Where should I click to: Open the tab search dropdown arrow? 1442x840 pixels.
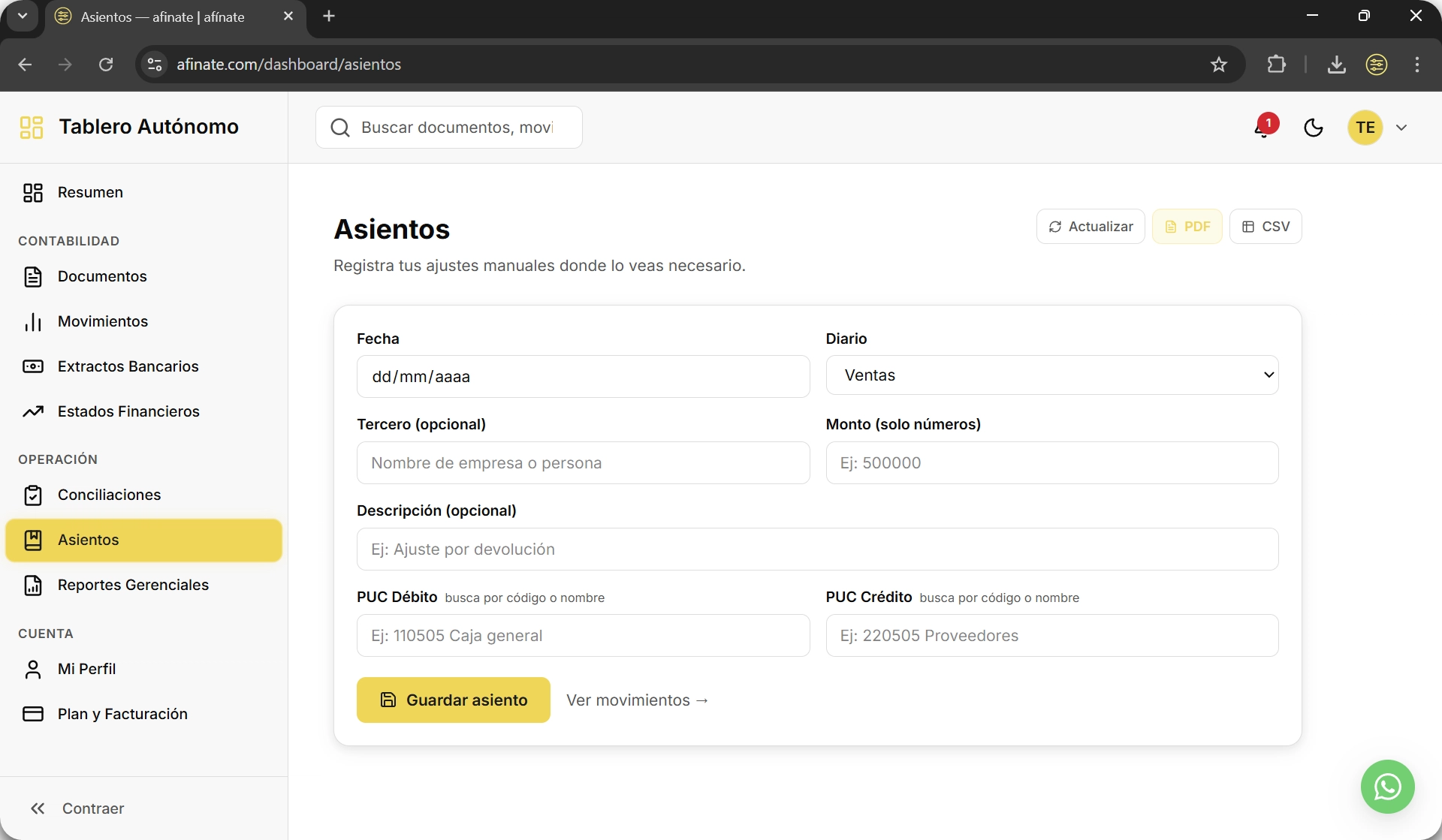23,16
